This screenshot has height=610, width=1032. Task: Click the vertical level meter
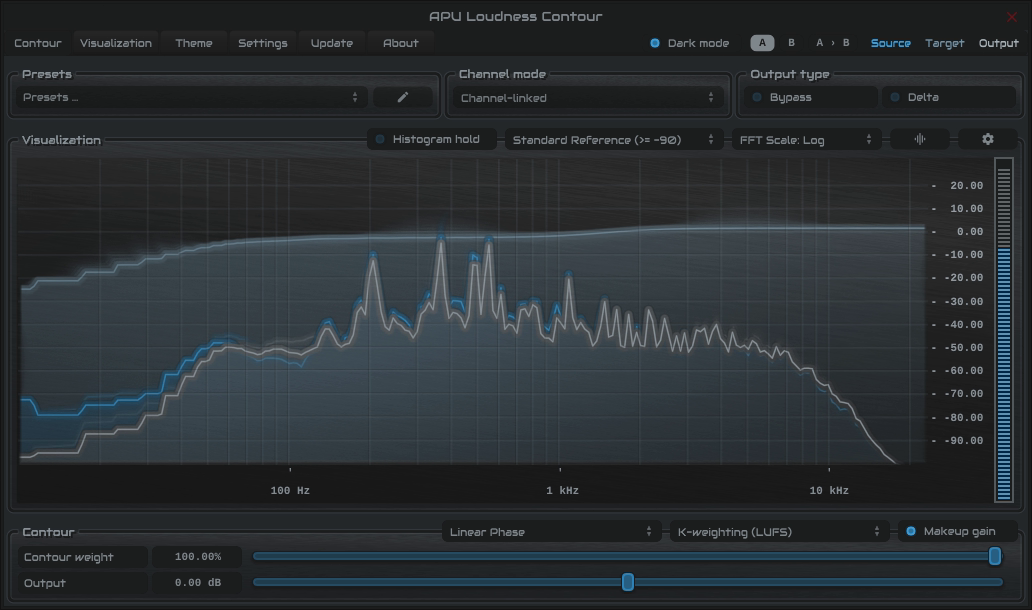(1004, 330)
